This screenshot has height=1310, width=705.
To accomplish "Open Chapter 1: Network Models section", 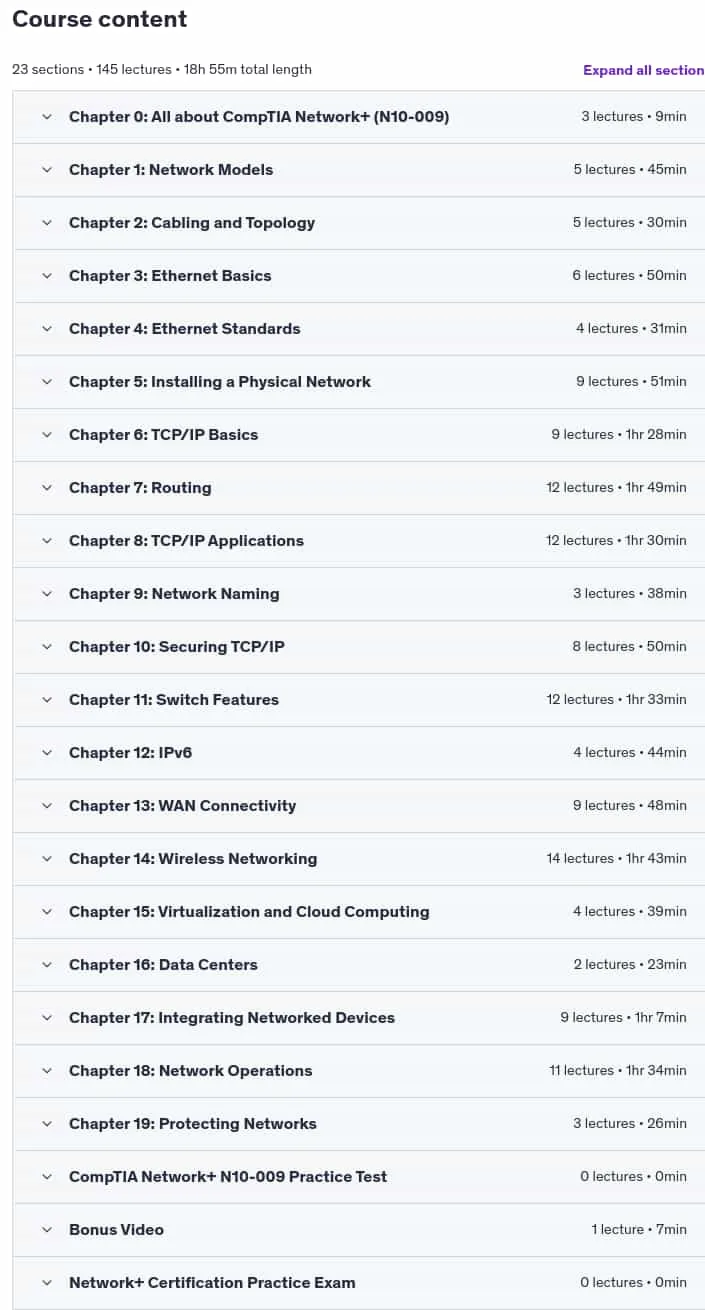I will coord(358,170).
